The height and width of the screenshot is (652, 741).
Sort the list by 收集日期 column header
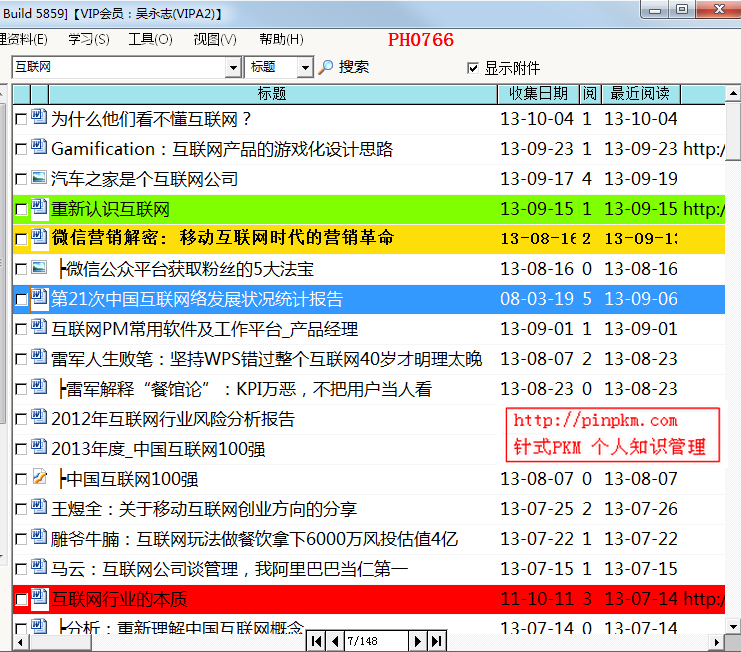click(x=538, y=93)
